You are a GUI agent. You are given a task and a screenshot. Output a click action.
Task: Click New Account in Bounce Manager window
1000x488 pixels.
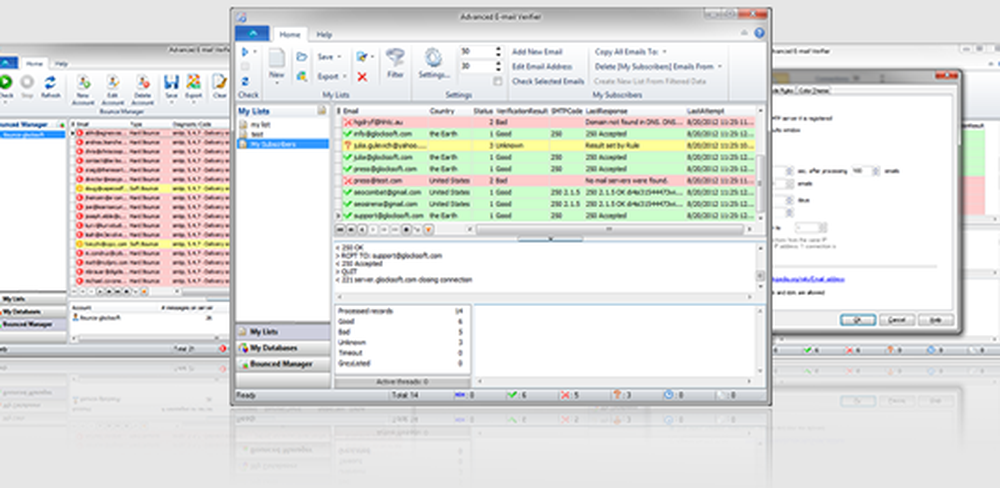click(x=83, y=89)
